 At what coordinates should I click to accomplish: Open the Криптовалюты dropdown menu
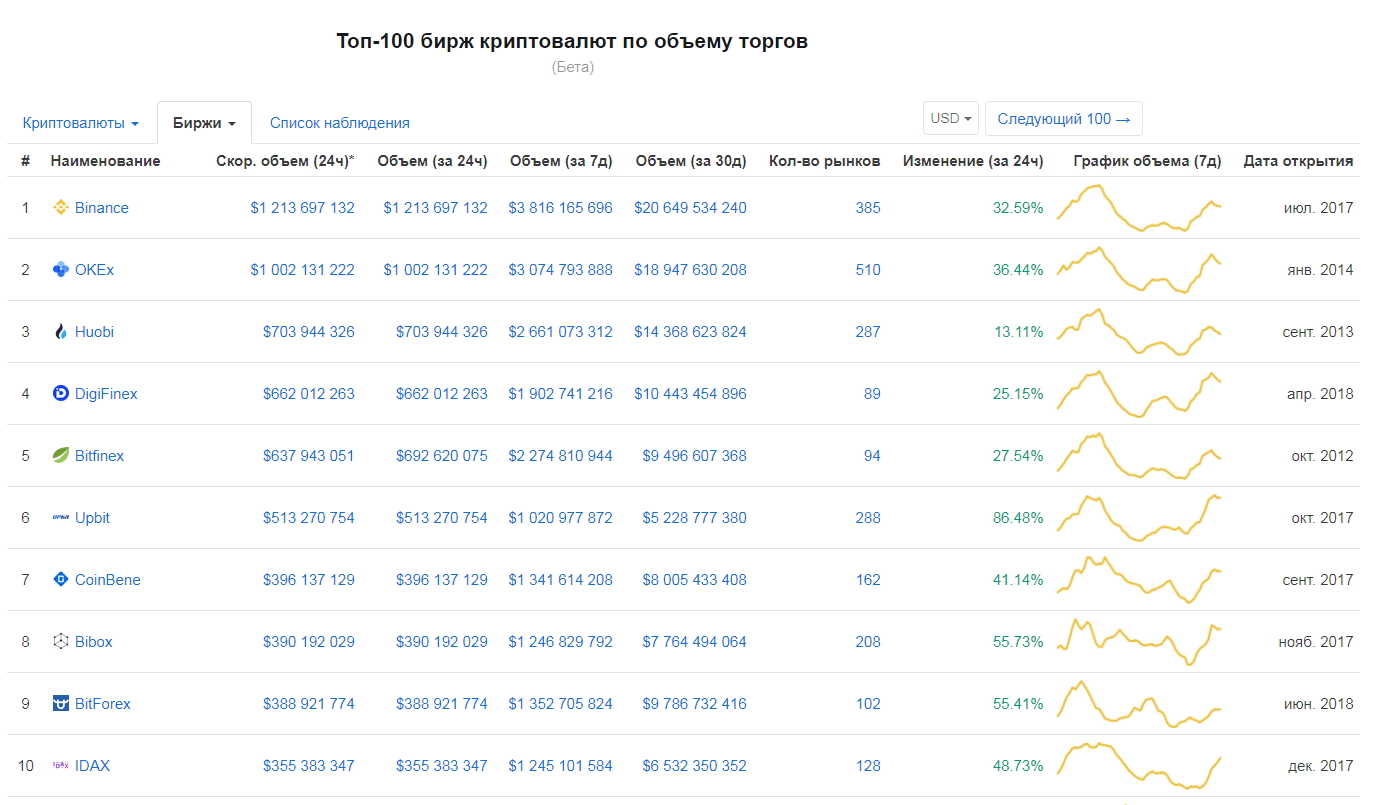point(81,123)
